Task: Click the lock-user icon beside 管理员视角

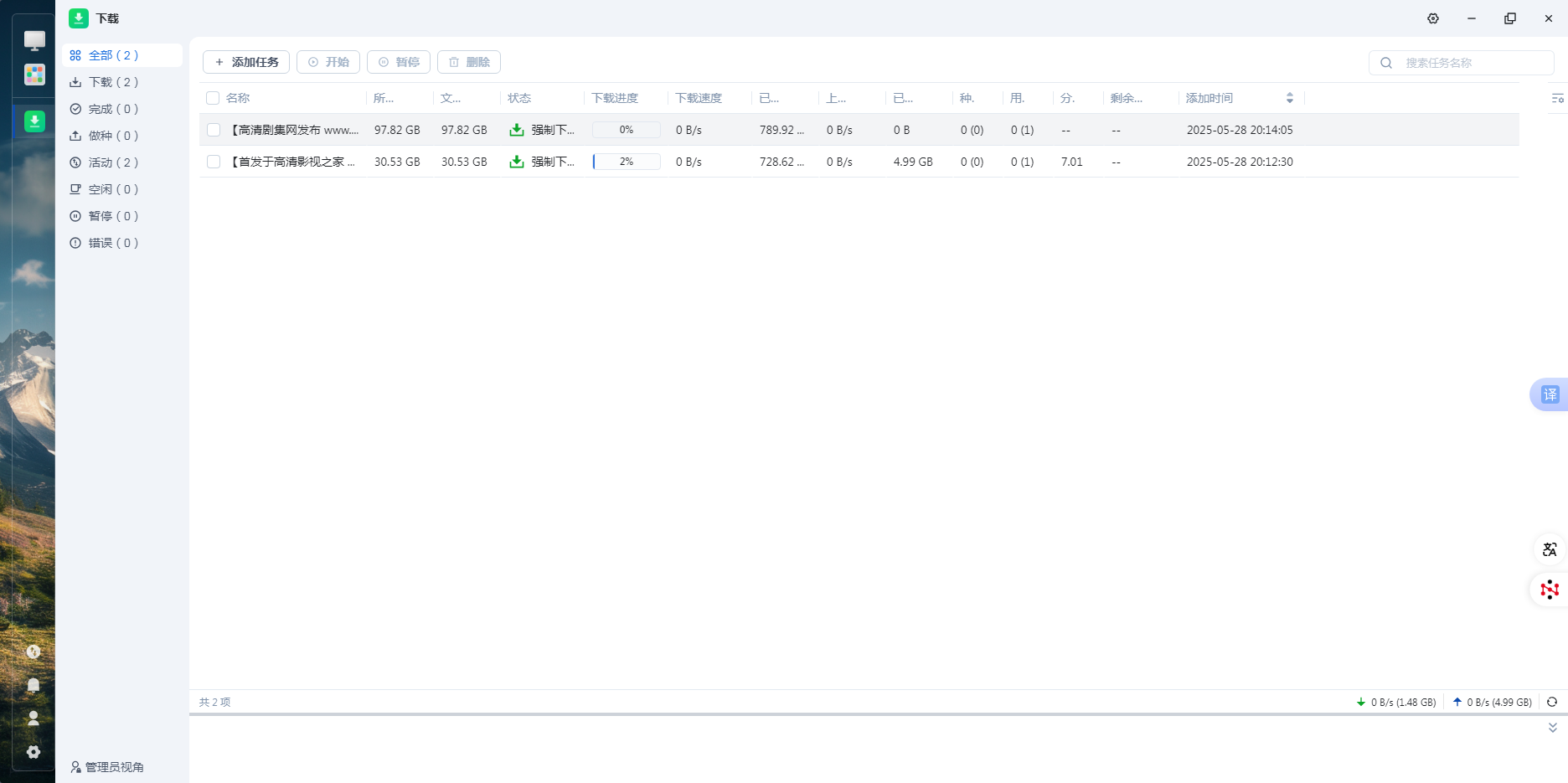Action: click(75, 767)
